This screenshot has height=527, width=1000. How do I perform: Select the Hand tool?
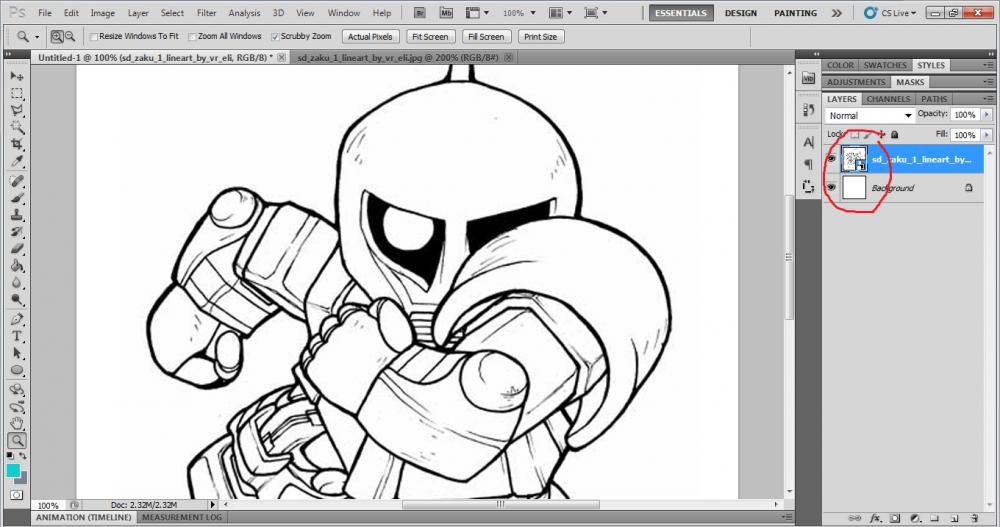17,424
